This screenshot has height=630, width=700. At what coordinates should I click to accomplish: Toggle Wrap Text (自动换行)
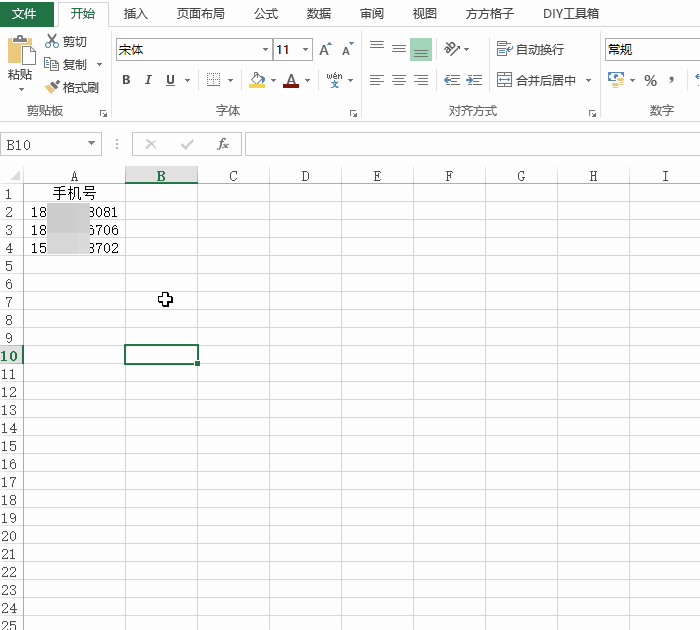click(x=530, y=49)
